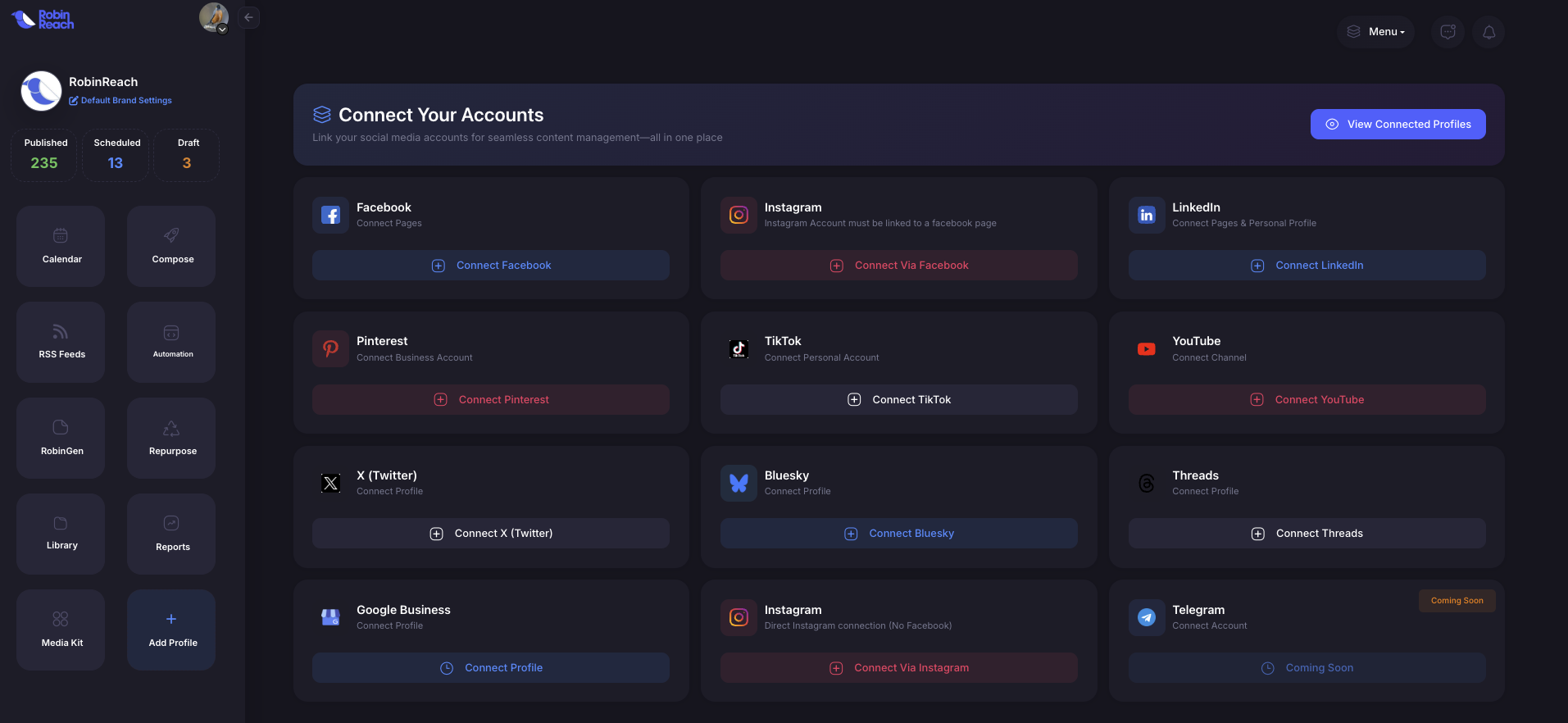Open the chat messages icon

pyautogui.click(x=1448, y=32)
